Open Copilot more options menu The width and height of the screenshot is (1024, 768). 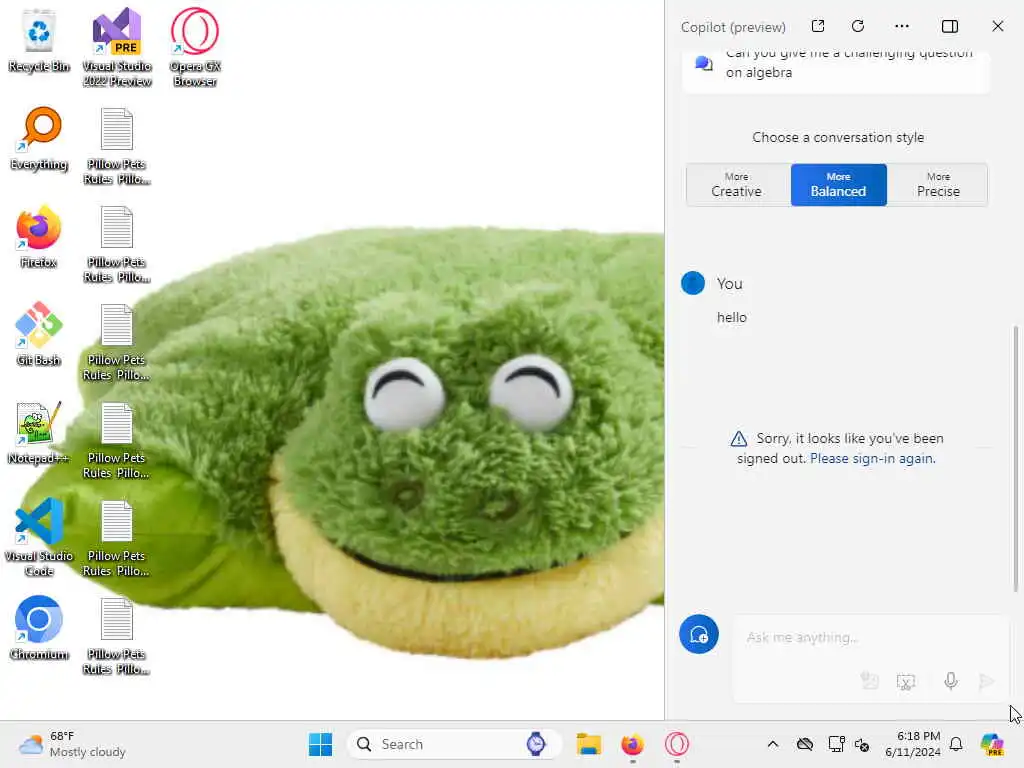tap(902, 26)
